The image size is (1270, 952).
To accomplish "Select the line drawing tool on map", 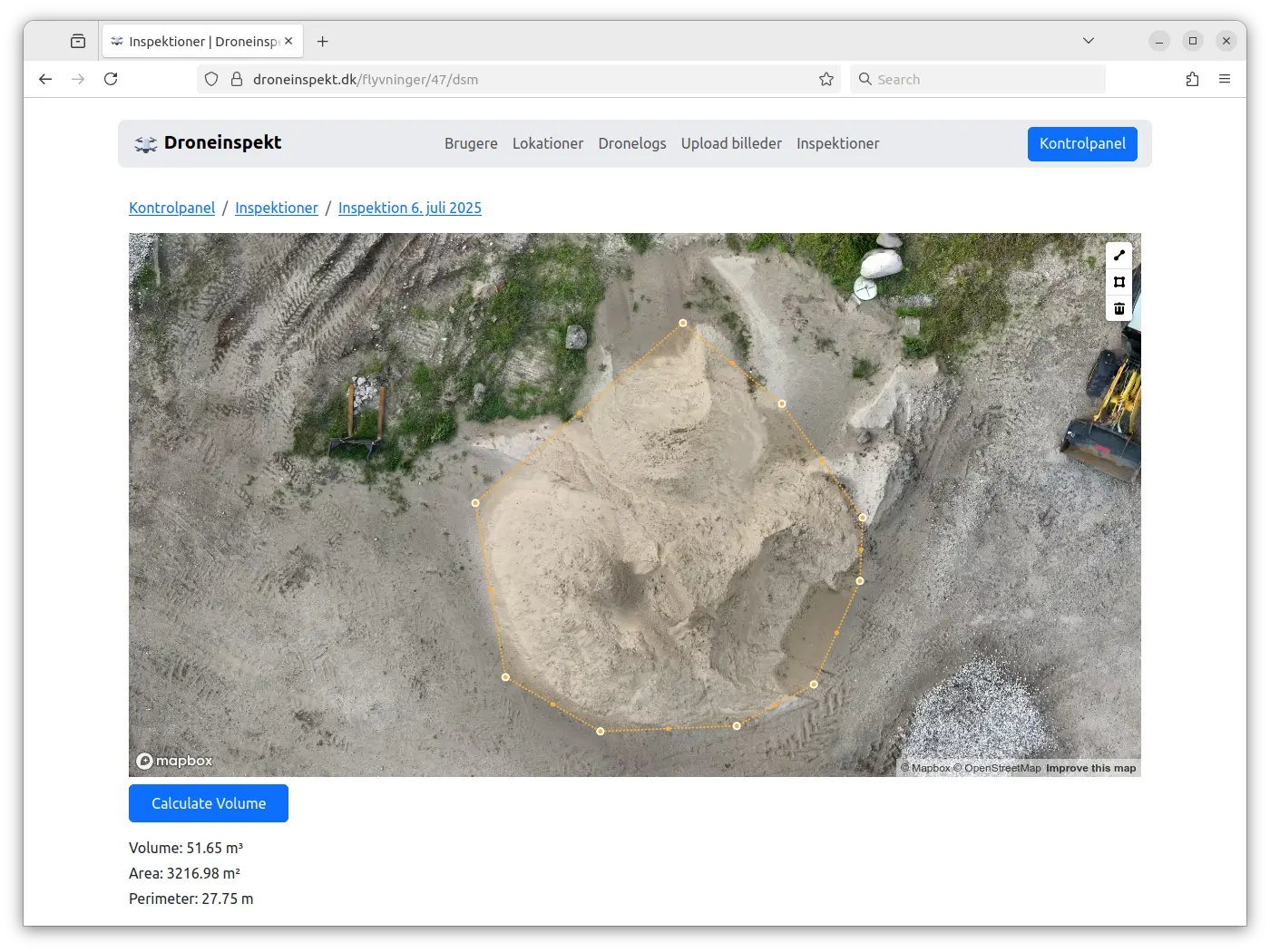I will click(1119, 256).
